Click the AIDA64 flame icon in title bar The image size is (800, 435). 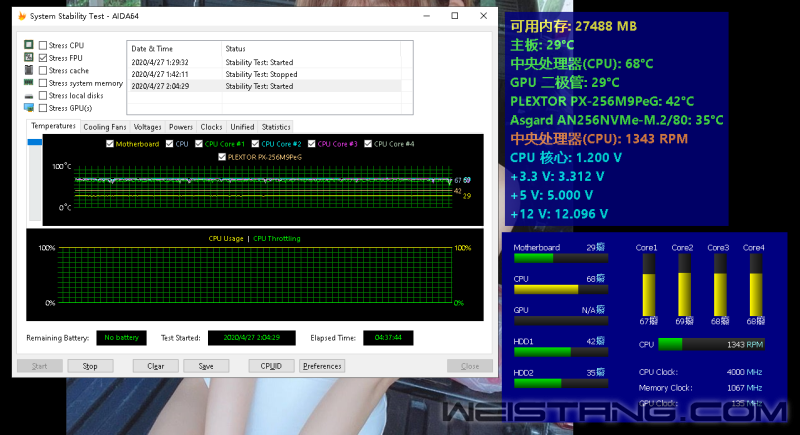pyautogui.click(x=22, y=16)
